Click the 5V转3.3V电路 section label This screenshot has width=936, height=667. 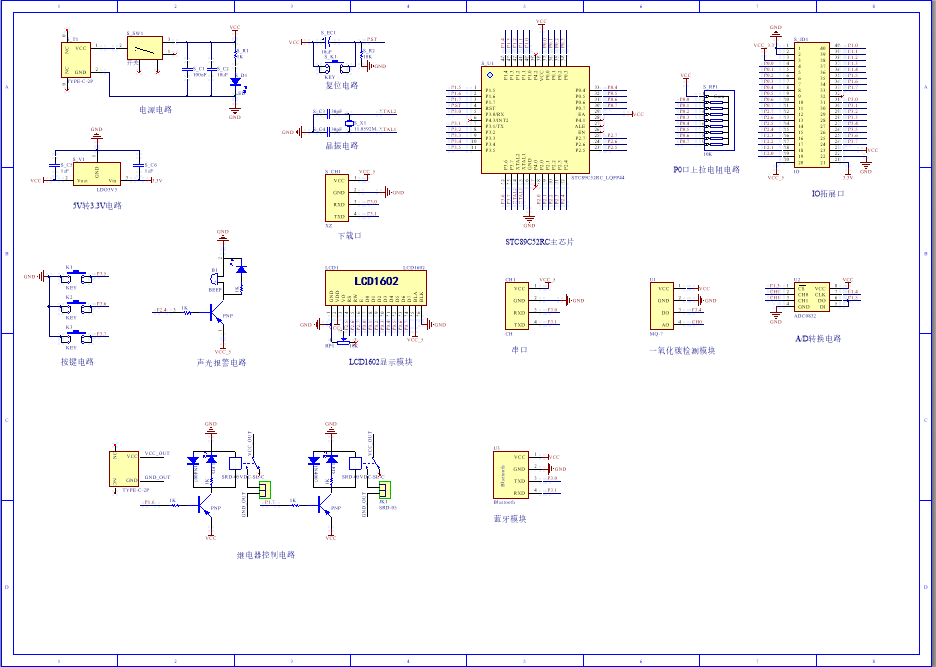coord(96,205)
